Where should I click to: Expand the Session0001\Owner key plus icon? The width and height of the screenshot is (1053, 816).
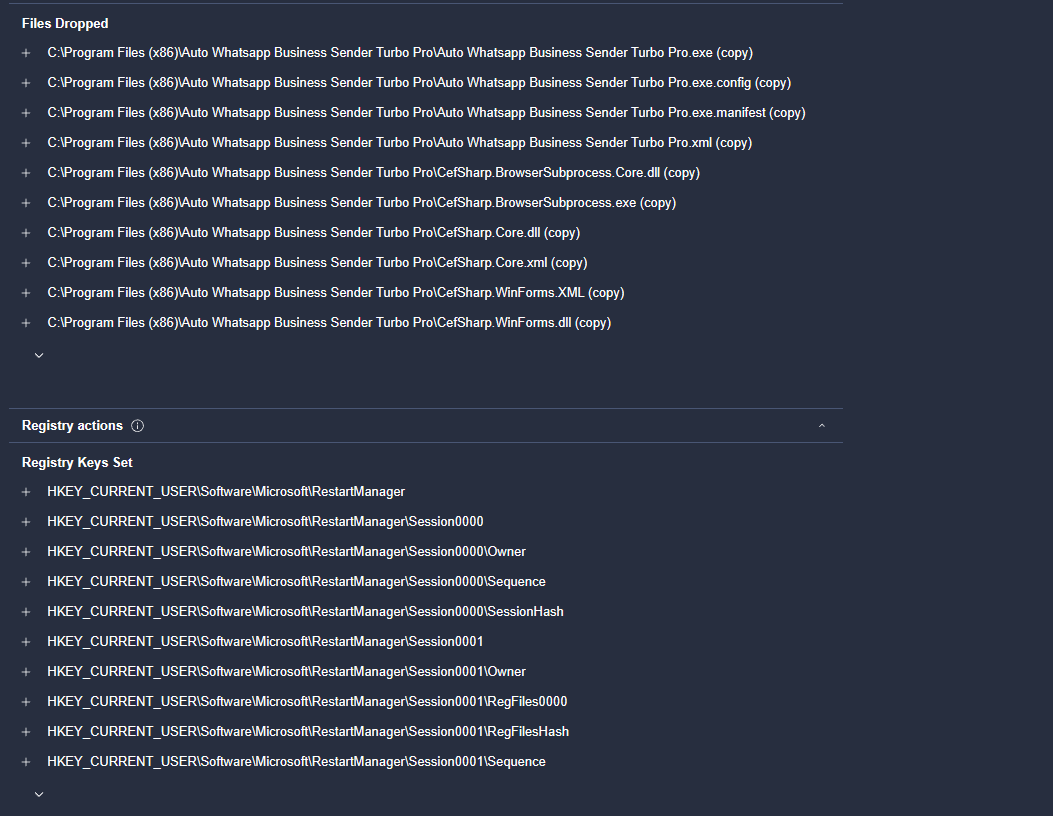26,672
